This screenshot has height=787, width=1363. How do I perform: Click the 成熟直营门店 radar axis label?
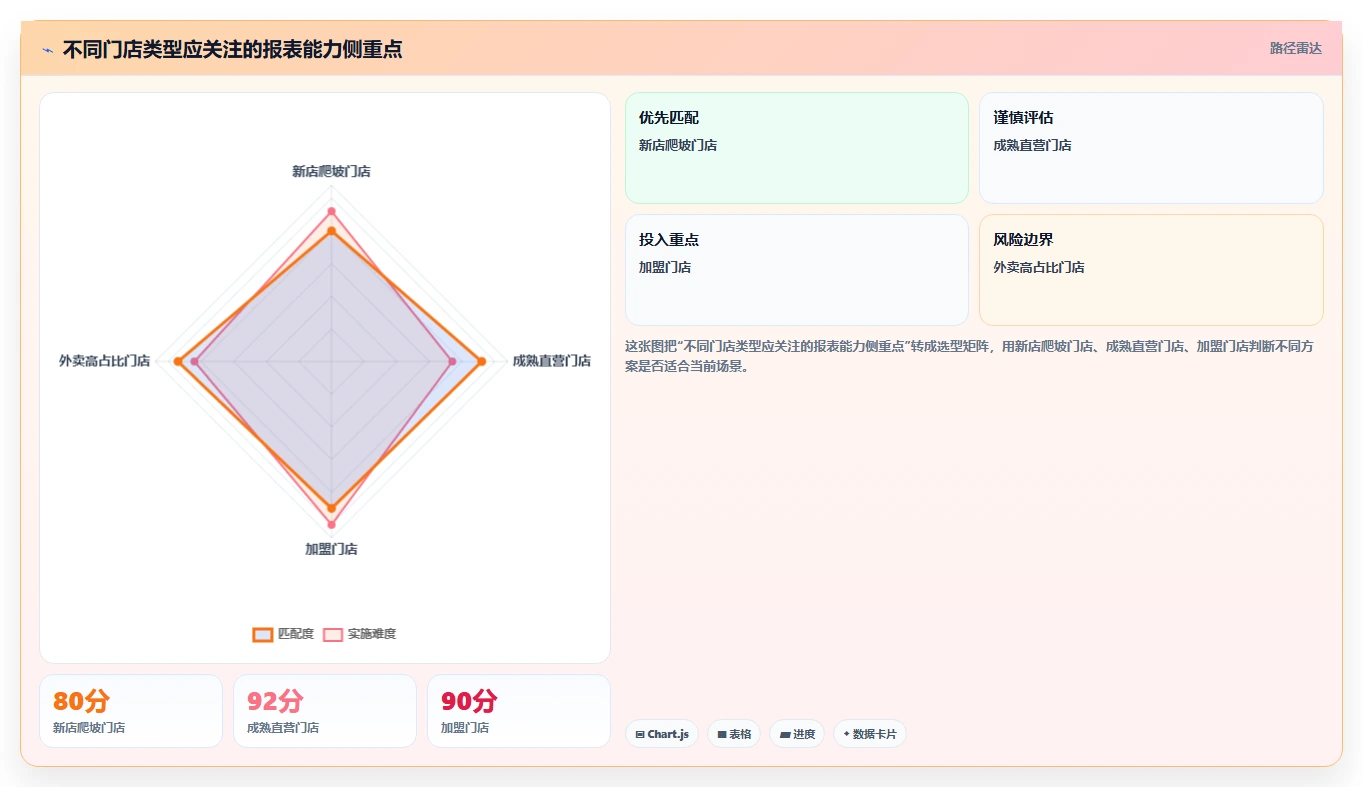552,361
